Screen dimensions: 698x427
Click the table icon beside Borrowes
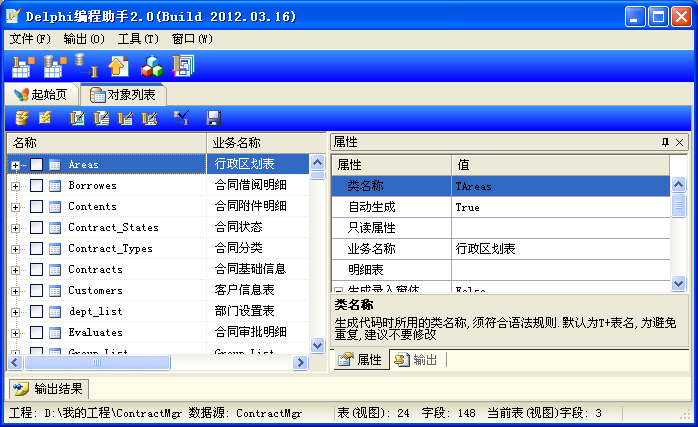coord(55,186)
